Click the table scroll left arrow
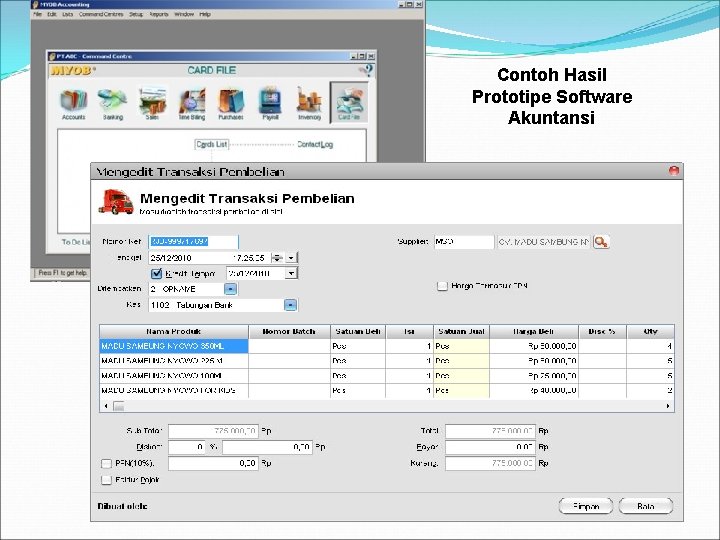 click(106, 406)
